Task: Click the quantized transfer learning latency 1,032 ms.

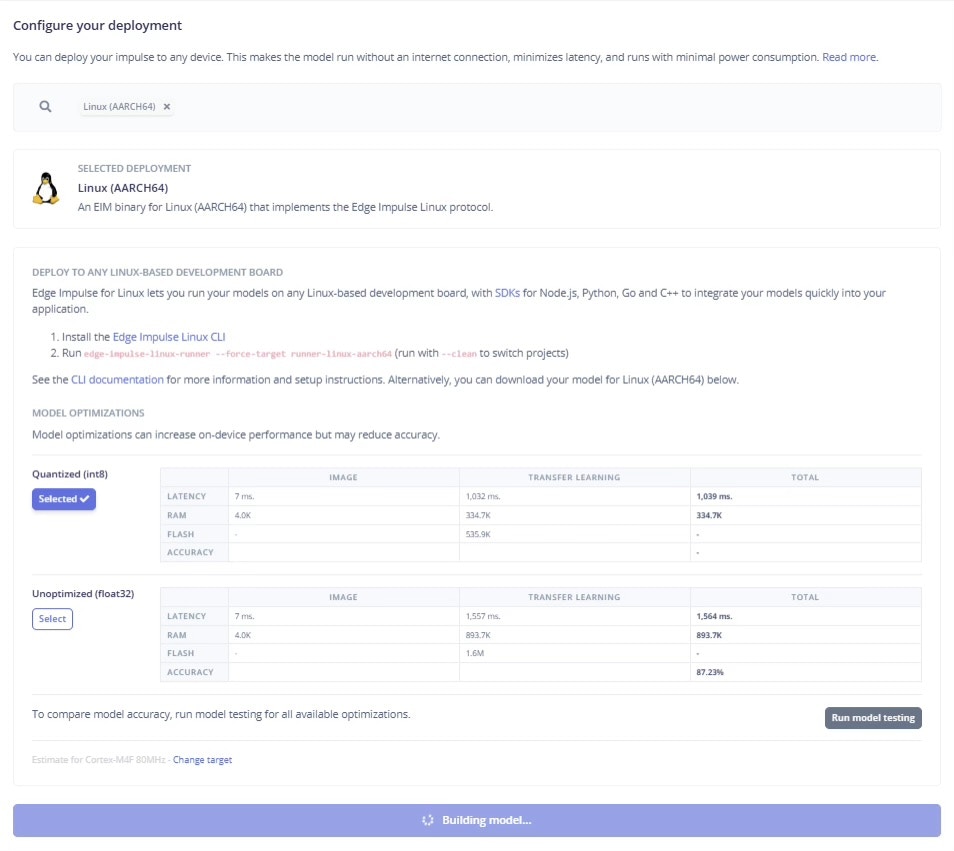Action: click(483, 496)
